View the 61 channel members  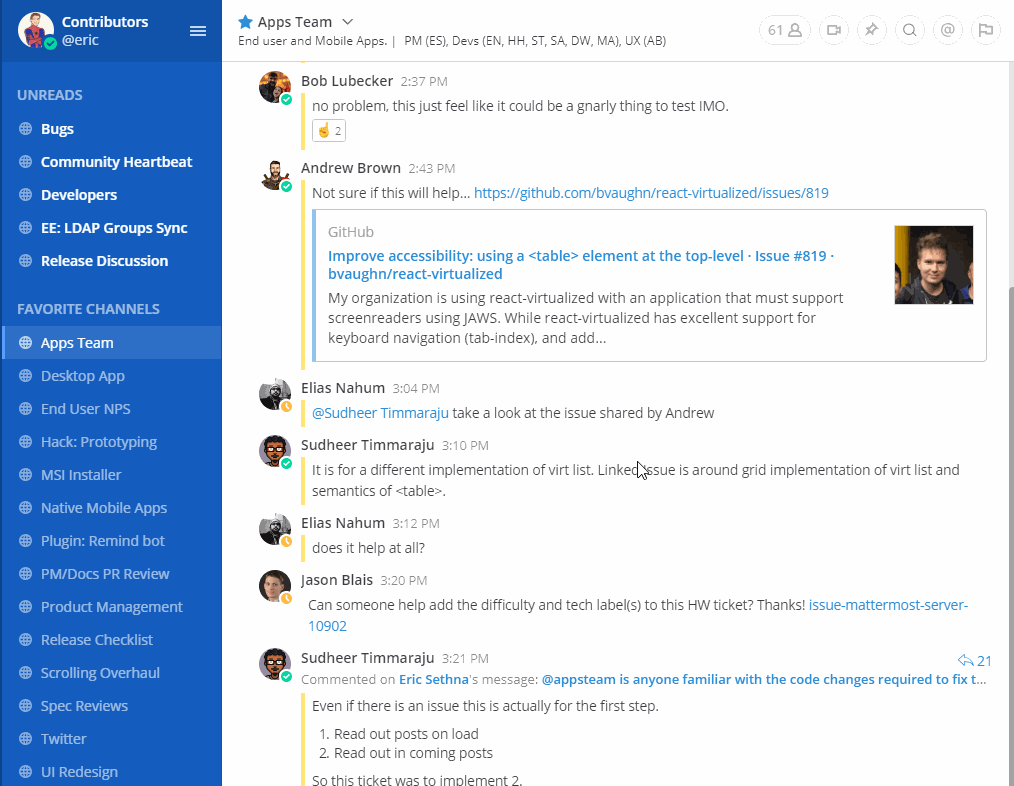[x=784, y=30]
